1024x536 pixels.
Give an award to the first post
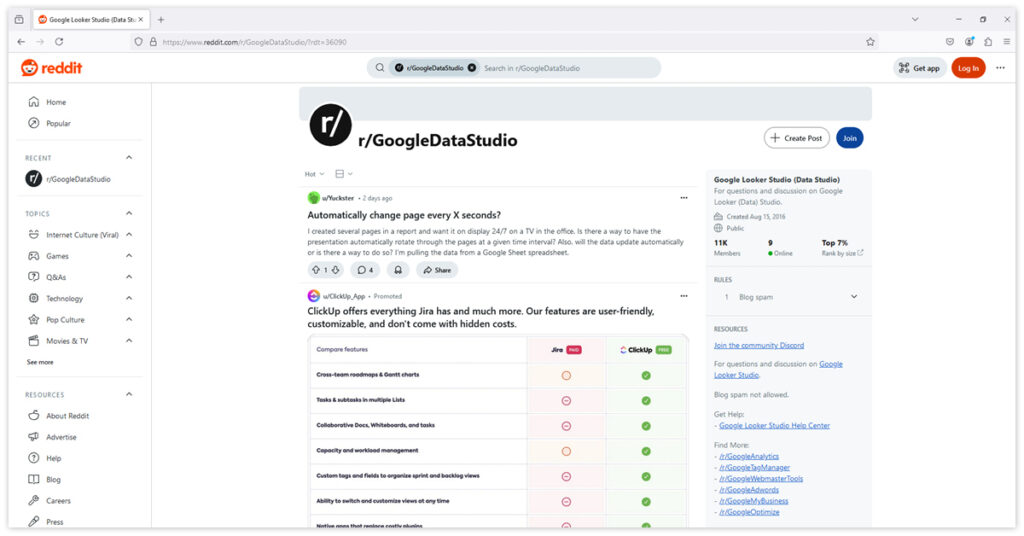point(398,270)
